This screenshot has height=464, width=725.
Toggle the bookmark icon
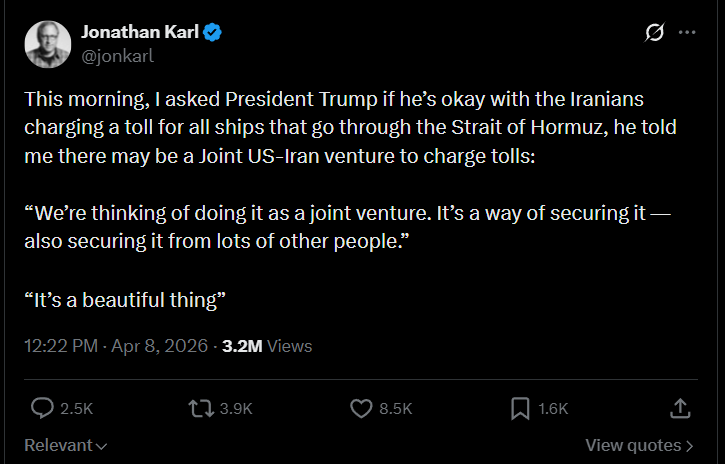coord(520,408)
